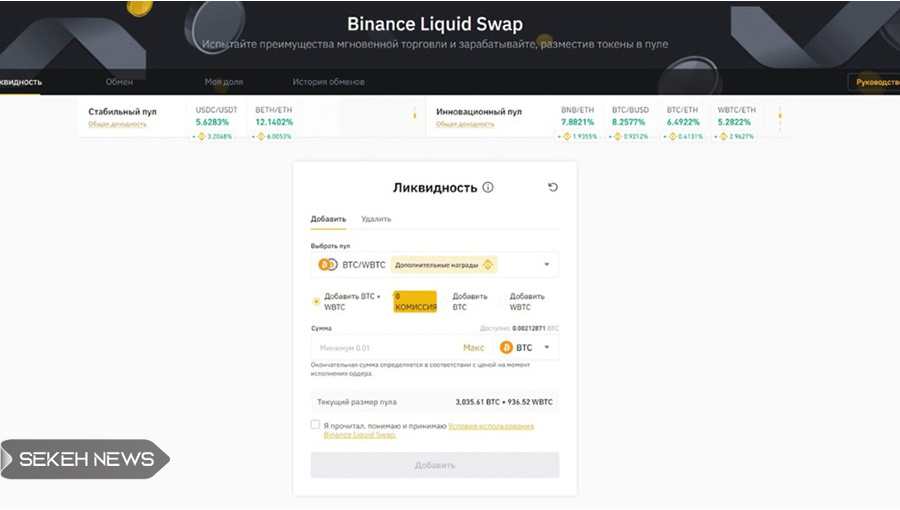This screenshot has height=510, width=900.
Task: Open the История обменов navigation tab
Action: tap(328, 82)
